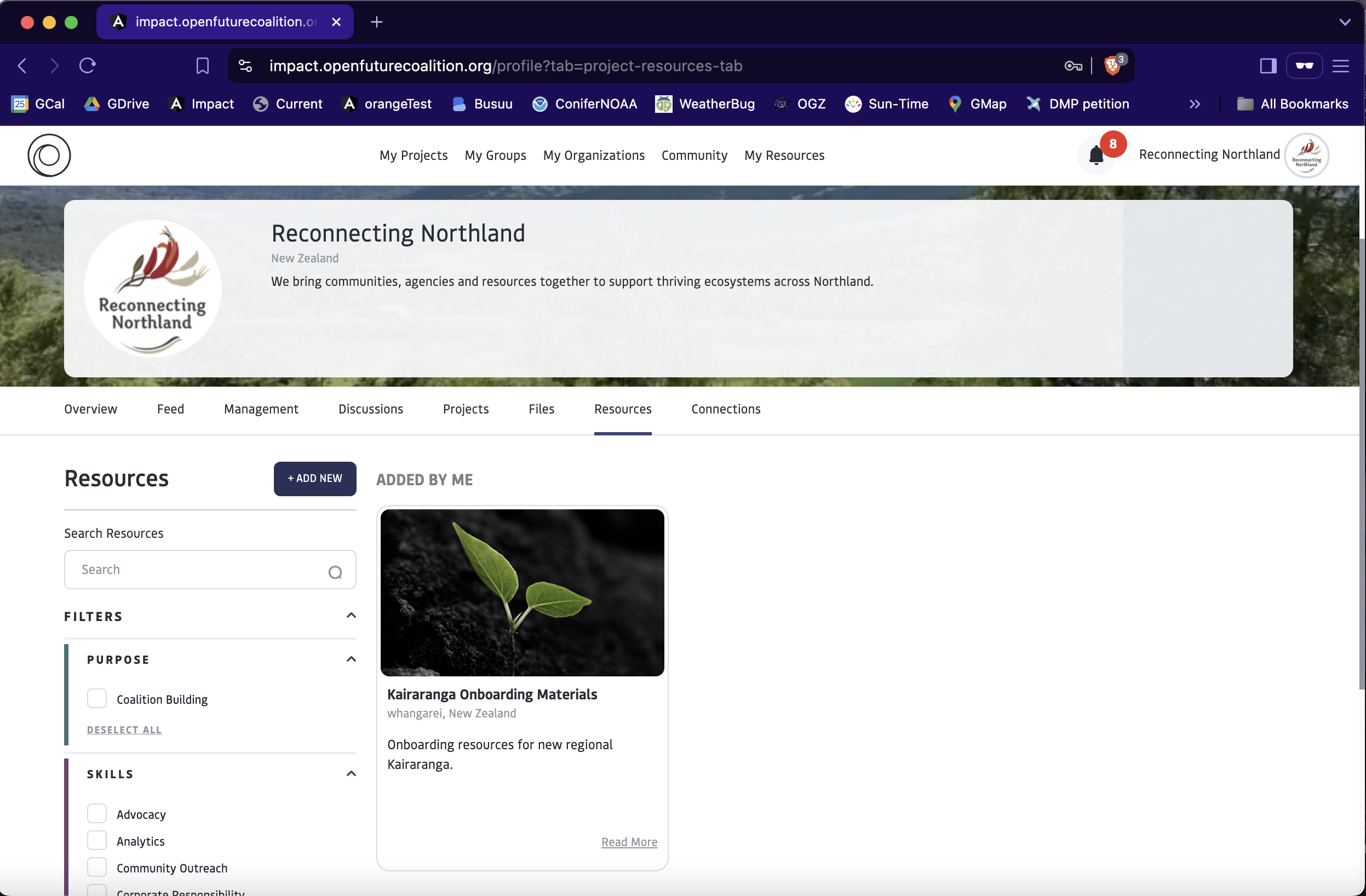Toggle the browser sidebar panel icon
Screen dimensions: 1366x896
coord(1268,66)
